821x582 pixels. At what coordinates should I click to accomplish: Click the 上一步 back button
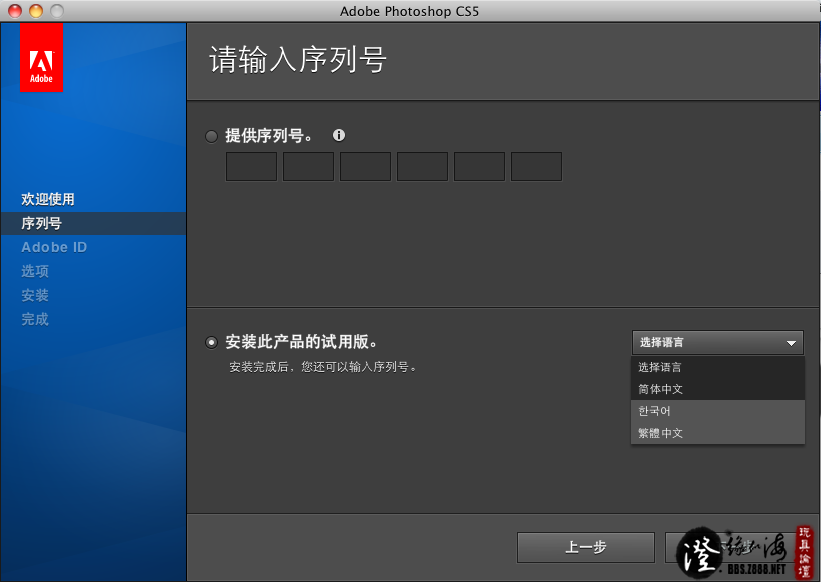[586, 547]
